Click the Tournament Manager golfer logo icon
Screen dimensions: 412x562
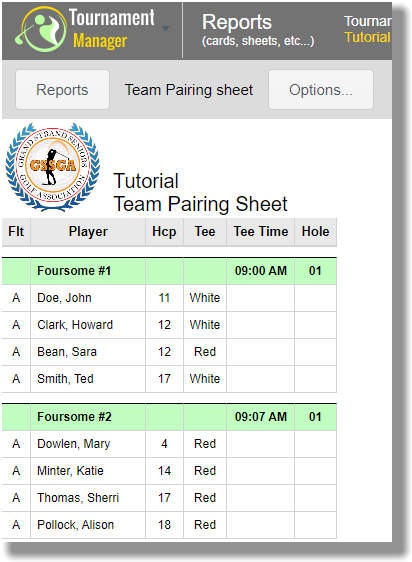(x=41, y=29)
